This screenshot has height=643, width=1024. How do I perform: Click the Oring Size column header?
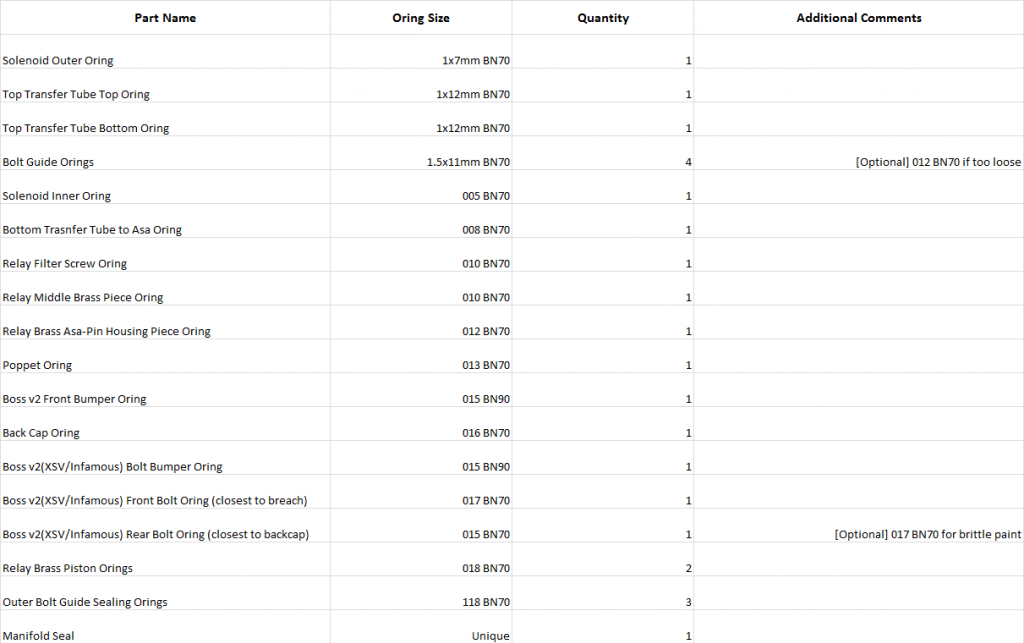click(421, 18)
